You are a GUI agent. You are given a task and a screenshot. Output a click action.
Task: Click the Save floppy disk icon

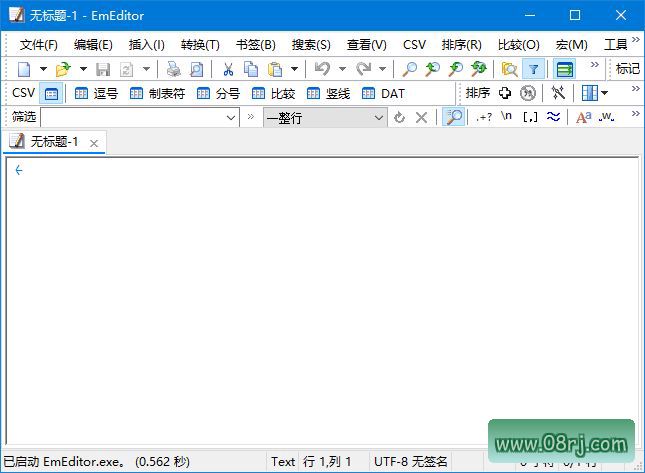103,69
